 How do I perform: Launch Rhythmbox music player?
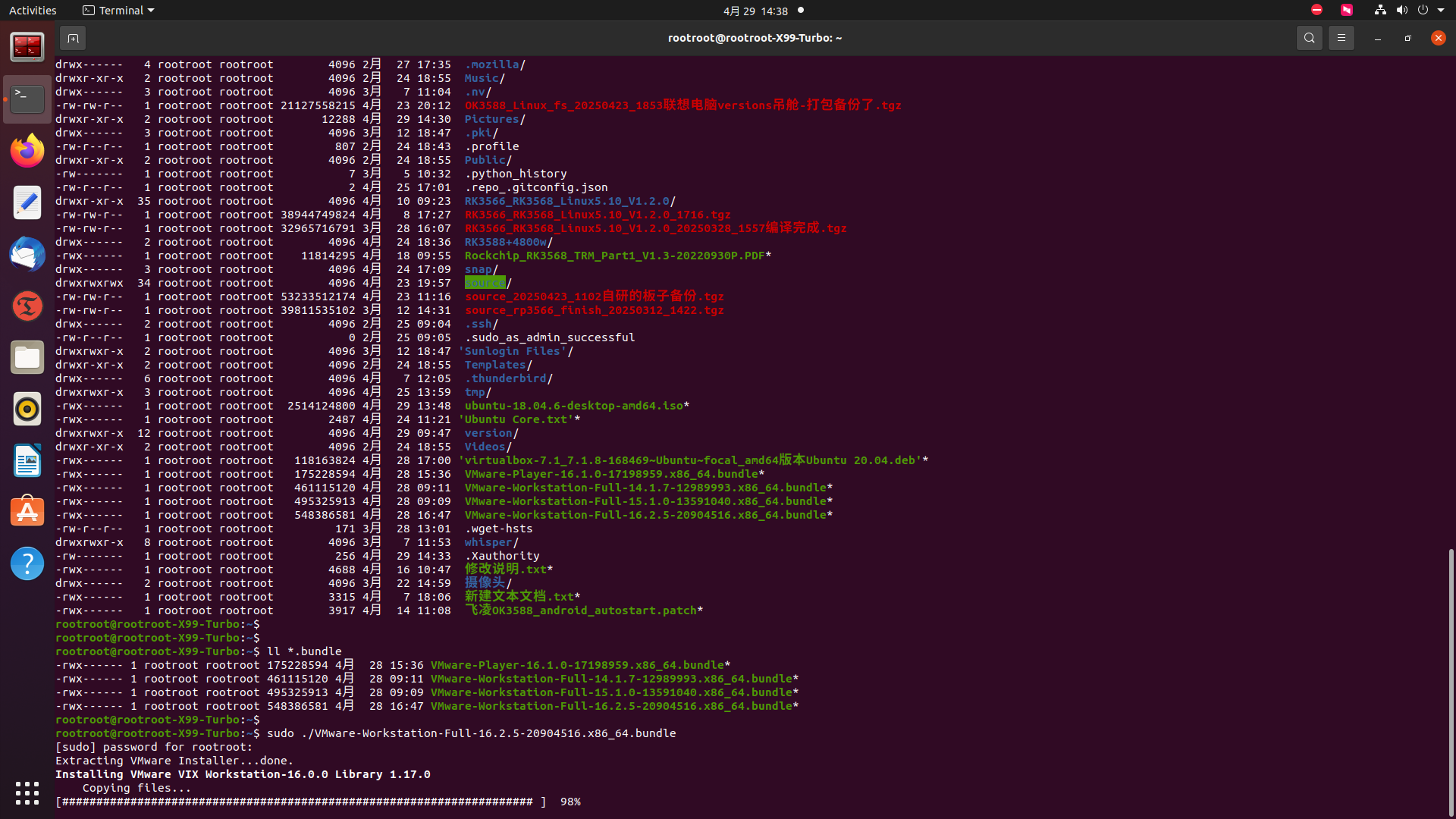(x=27, y=409)
